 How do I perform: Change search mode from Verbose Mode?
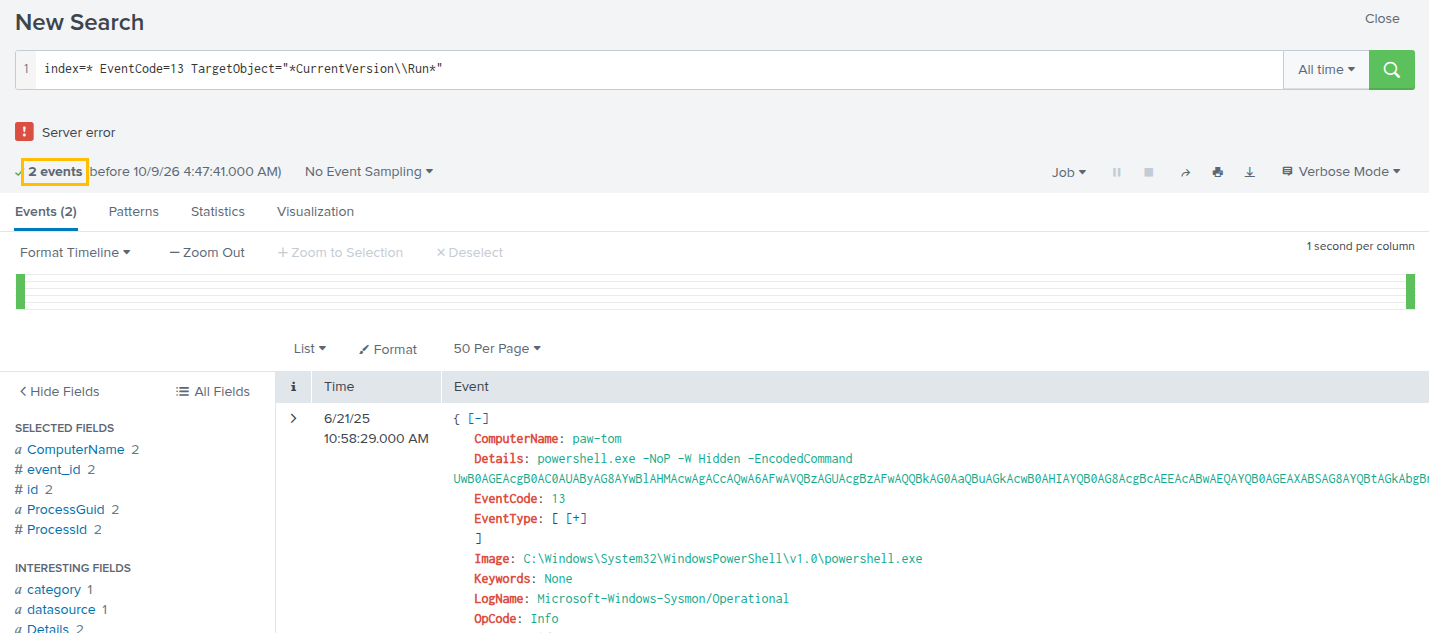[x=1341, y=172]
